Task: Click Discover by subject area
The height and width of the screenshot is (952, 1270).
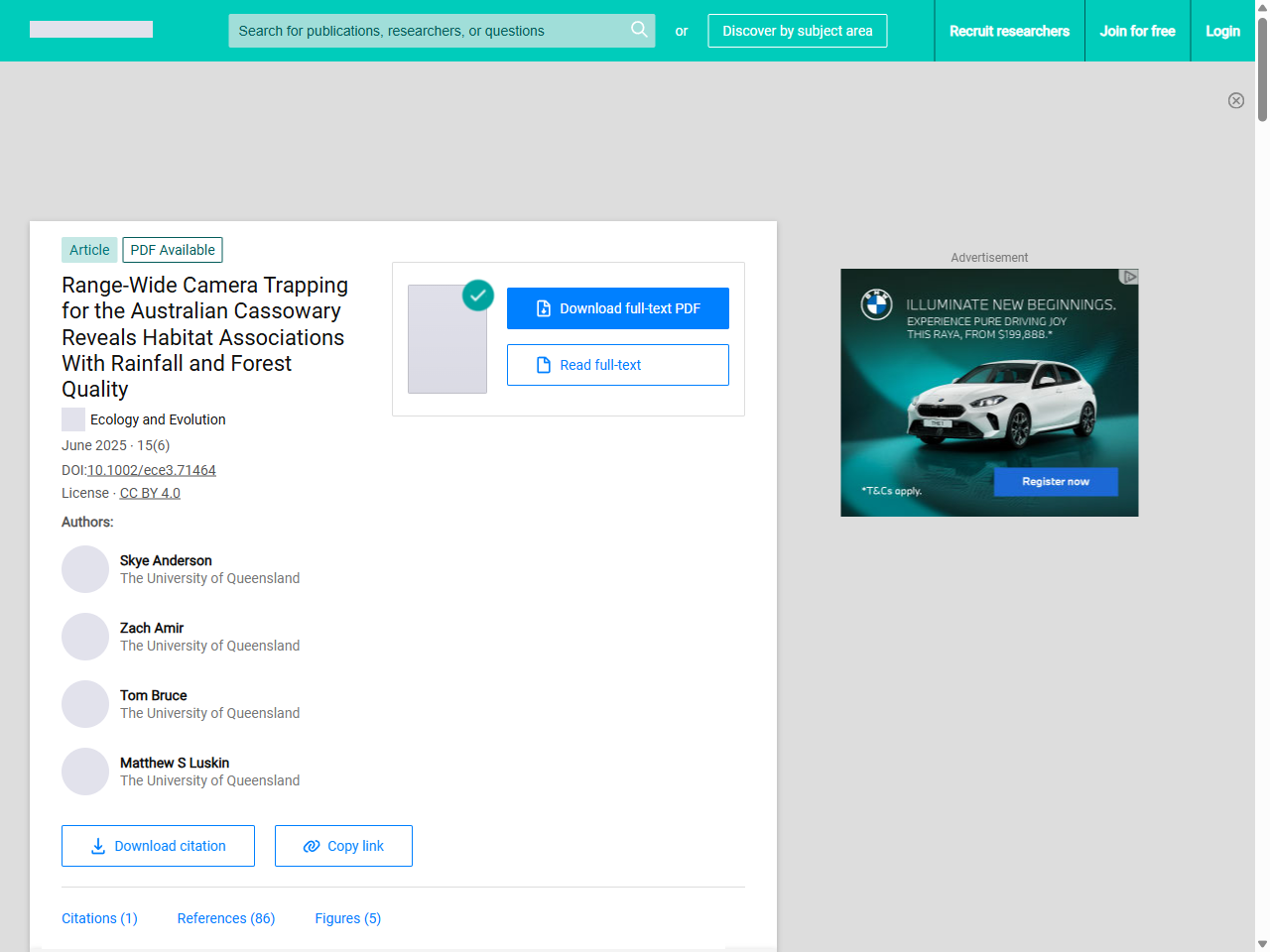Action: [797, 31]
